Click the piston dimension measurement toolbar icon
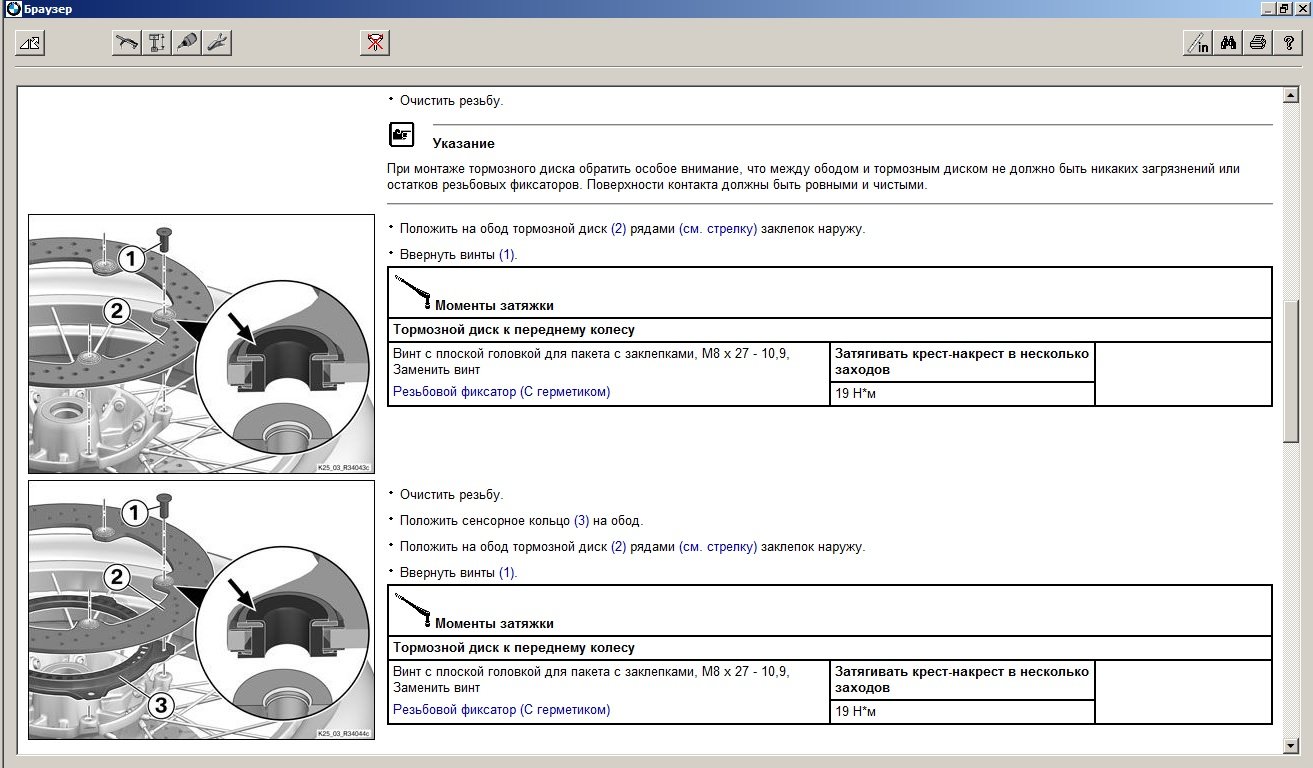Screen dimensions: 1313x768 coord(157,43)
